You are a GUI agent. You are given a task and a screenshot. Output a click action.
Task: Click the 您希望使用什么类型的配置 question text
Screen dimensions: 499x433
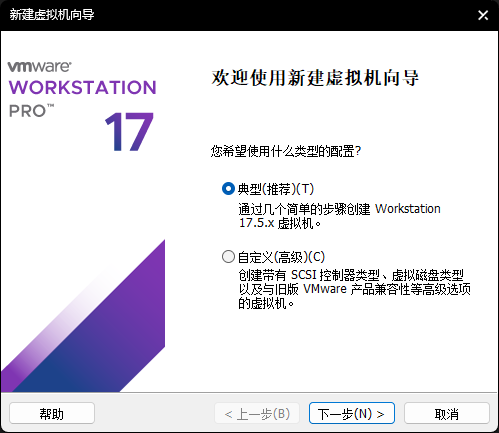click(286, 151)
